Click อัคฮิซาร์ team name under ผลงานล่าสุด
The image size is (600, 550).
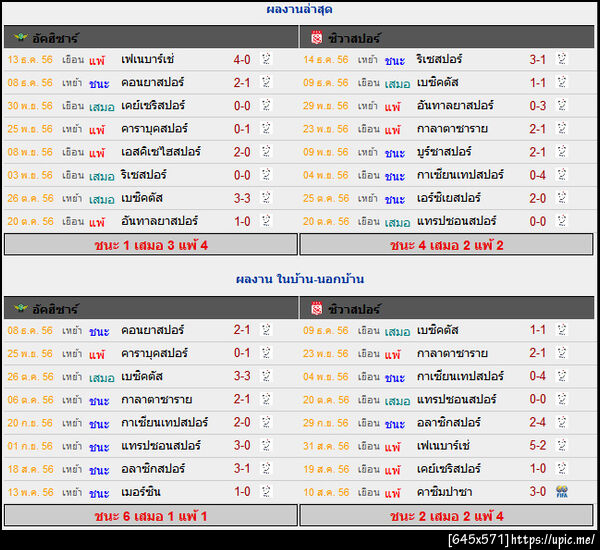coord(55,38)
